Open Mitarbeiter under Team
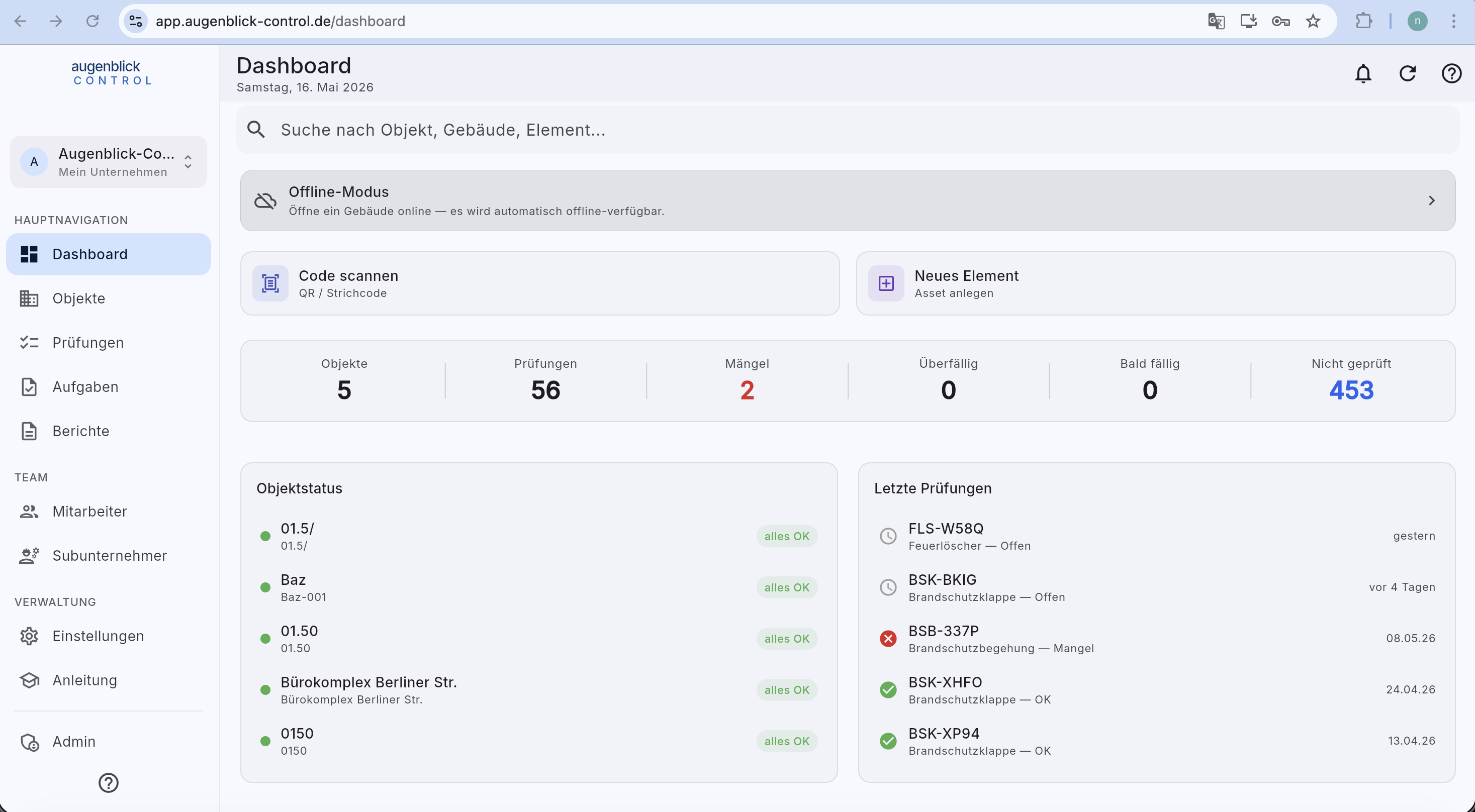The height and width of the screenshot is (812, 1475). (x=108, y=511)
